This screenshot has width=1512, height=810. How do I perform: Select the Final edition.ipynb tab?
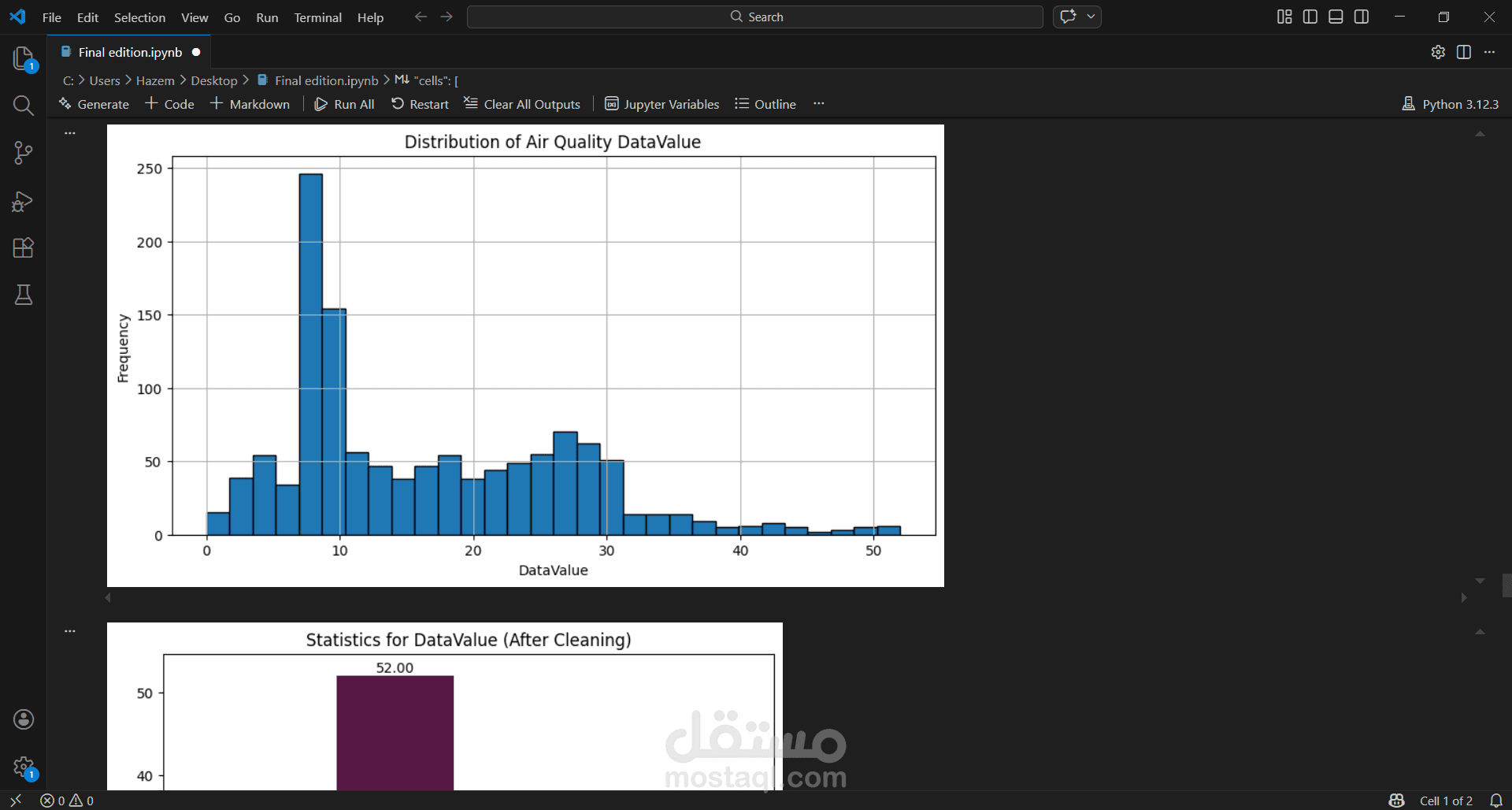(x=130, y=52)
